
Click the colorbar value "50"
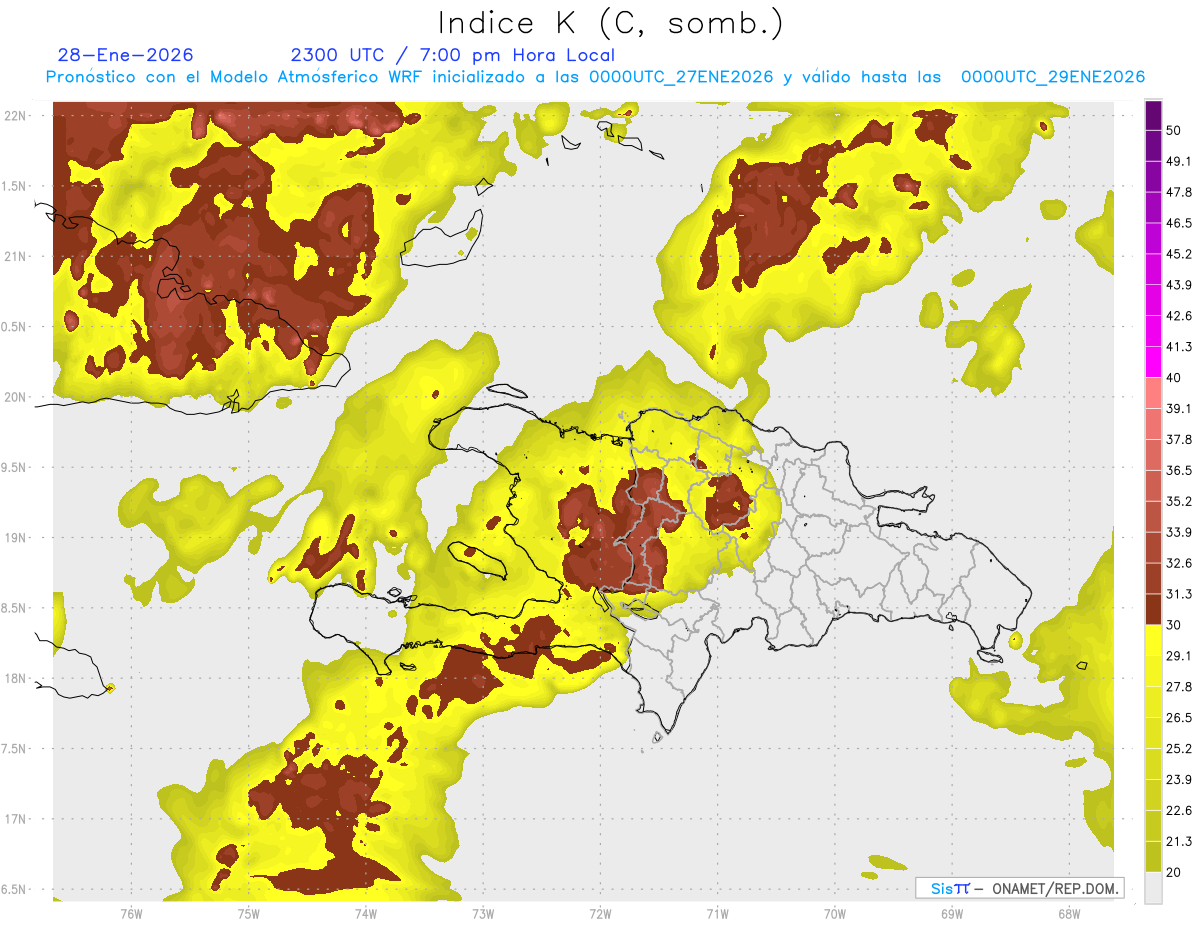(x=1174, y=131)
